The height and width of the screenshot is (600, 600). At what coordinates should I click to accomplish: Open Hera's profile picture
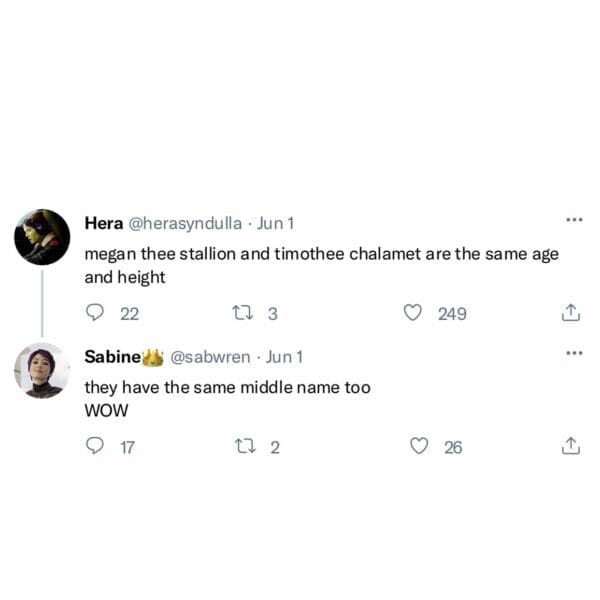42,237
